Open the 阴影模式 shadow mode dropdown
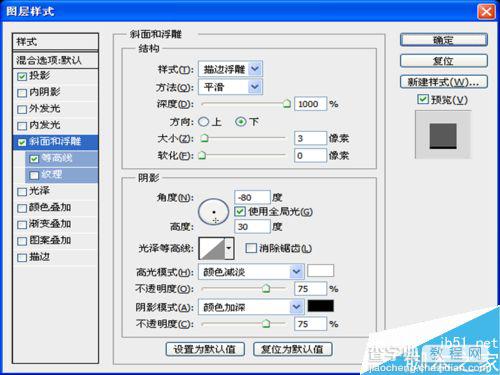The image size is (500, 375). [251, 307]
